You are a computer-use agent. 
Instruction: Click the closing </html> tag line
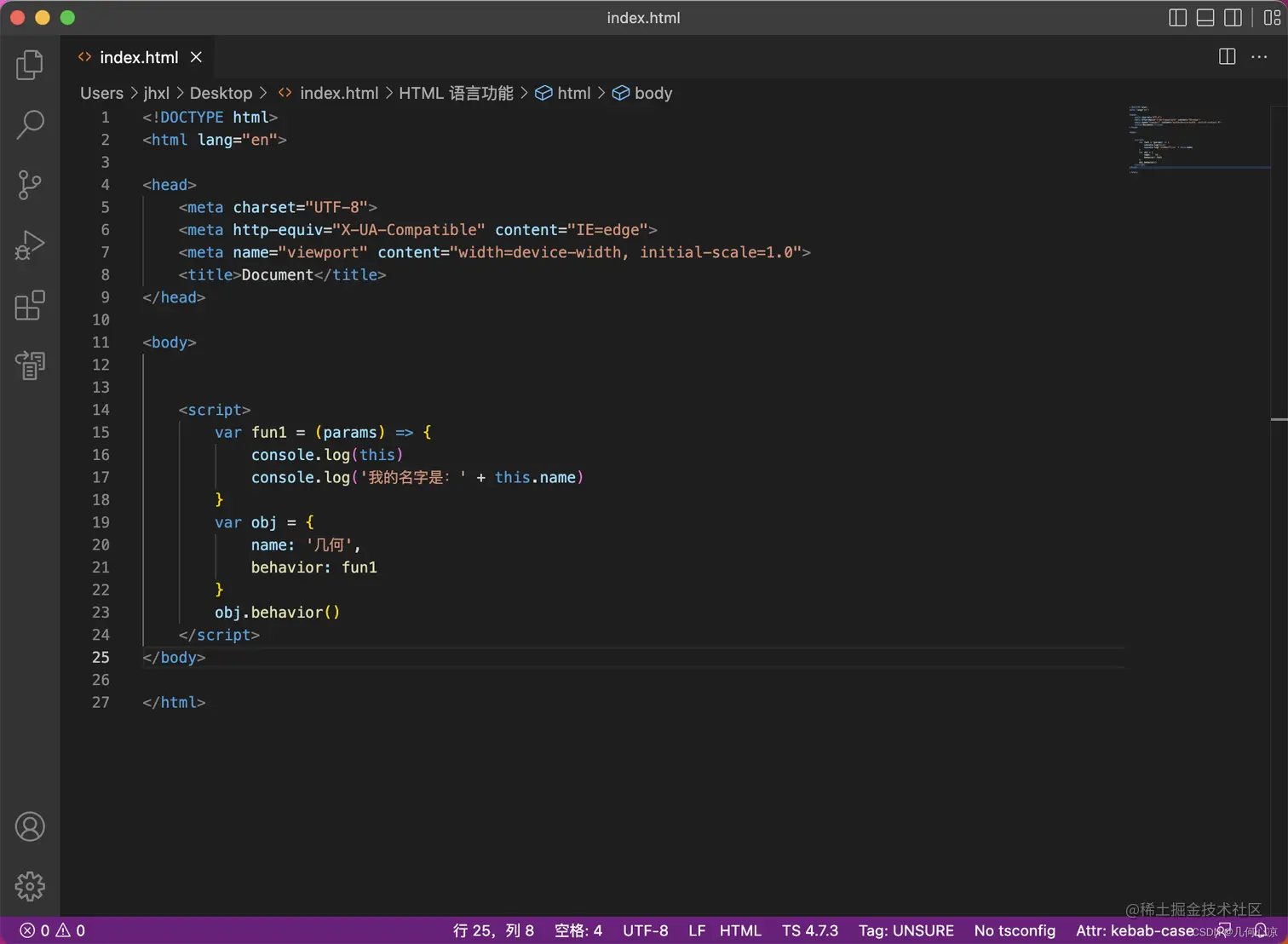click(174, 702)
